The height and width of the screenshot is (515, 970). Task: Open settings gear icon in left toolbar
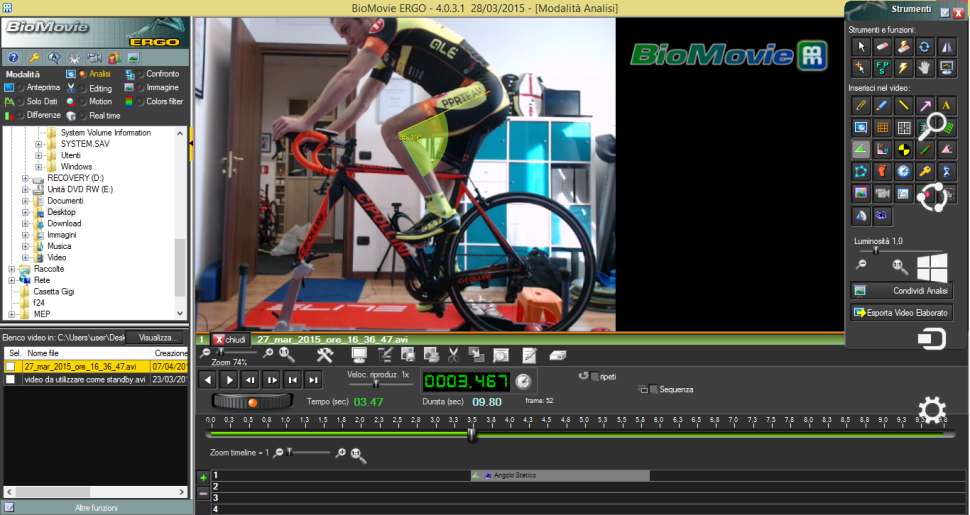pos(74,58)
